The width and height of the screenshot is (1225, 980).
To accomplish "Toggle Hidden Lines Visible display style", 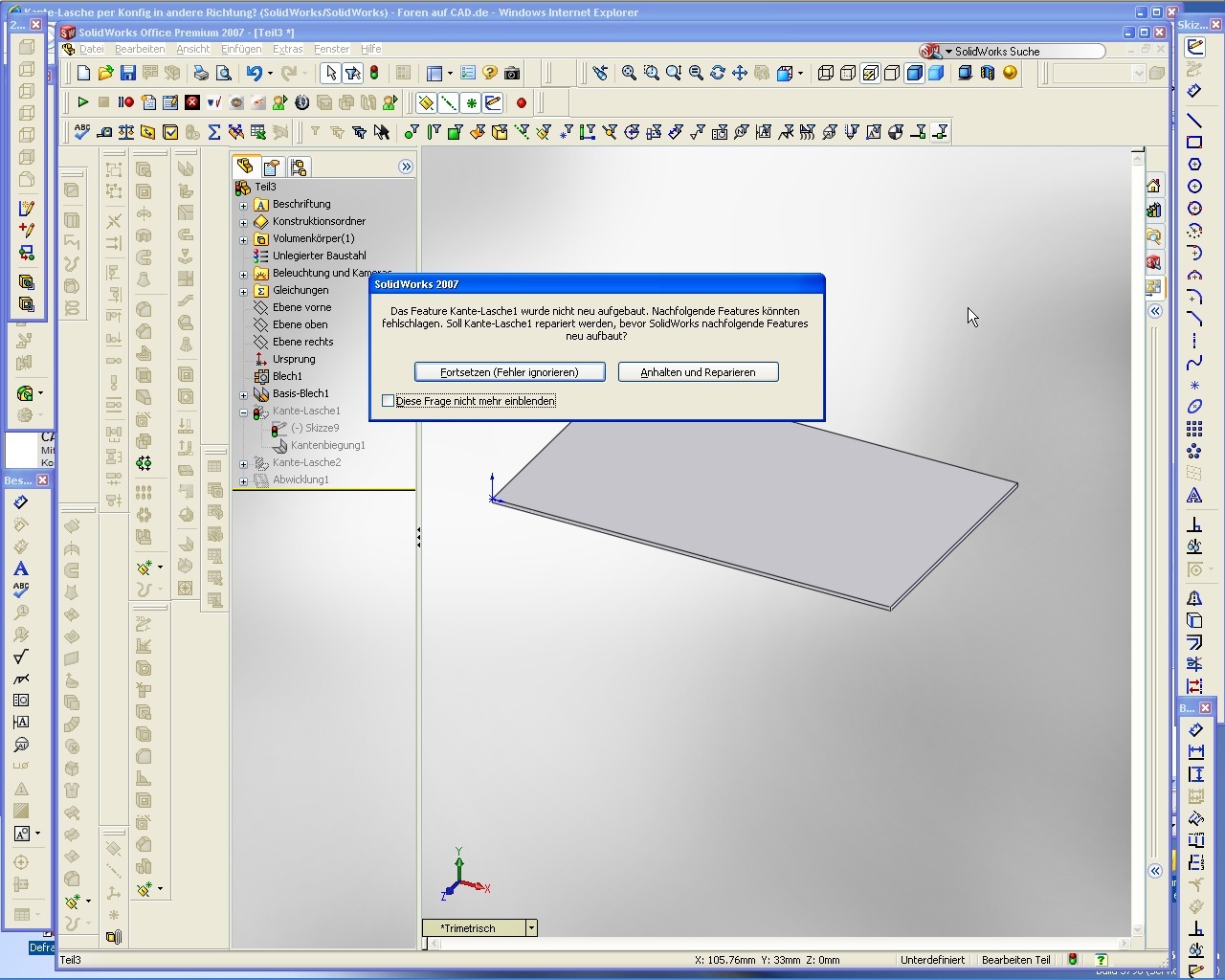I will [x=848, y=73].
